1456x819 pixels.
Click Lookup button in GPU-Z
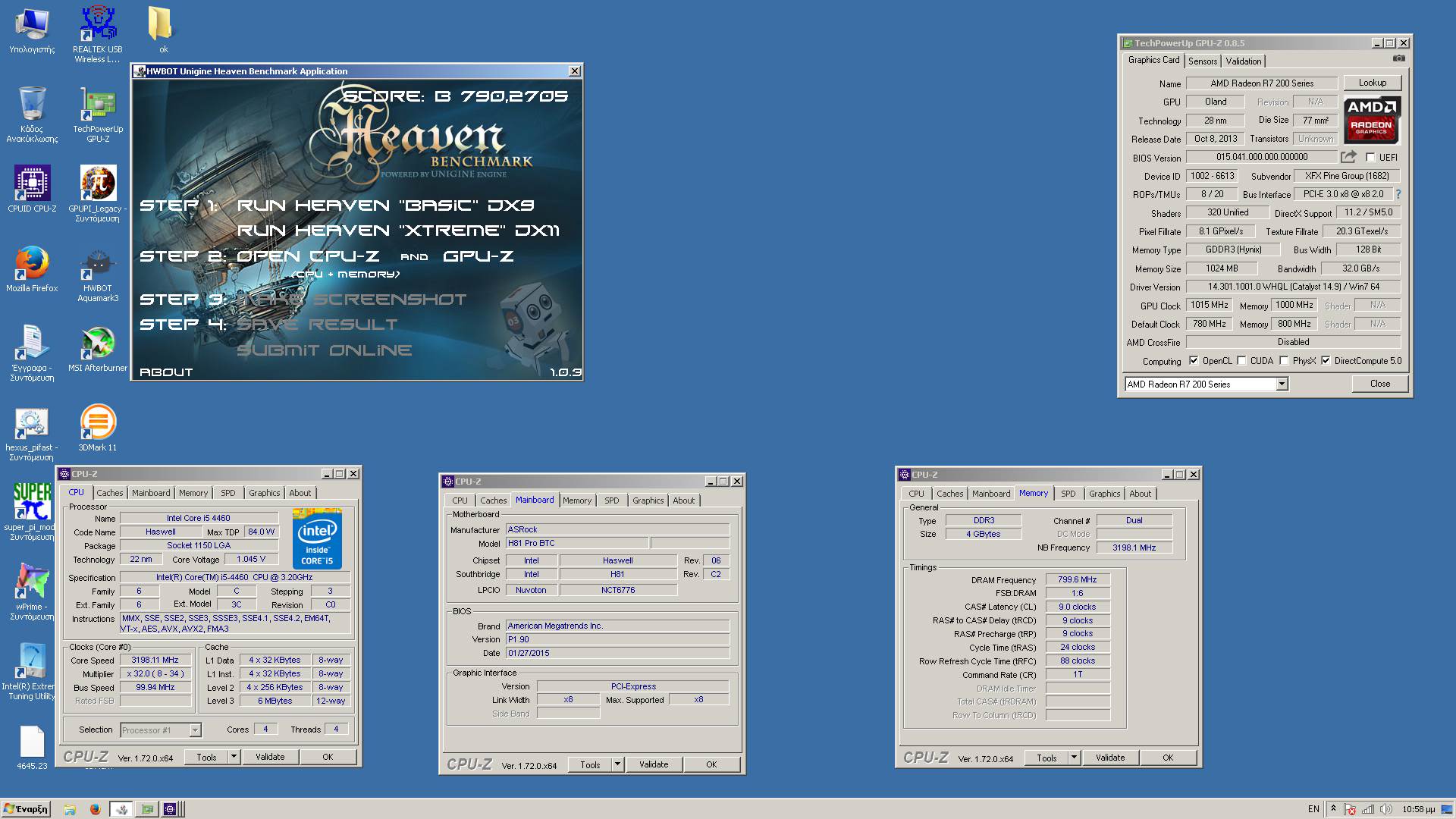pyautogui.click(x=1373, y=83)
